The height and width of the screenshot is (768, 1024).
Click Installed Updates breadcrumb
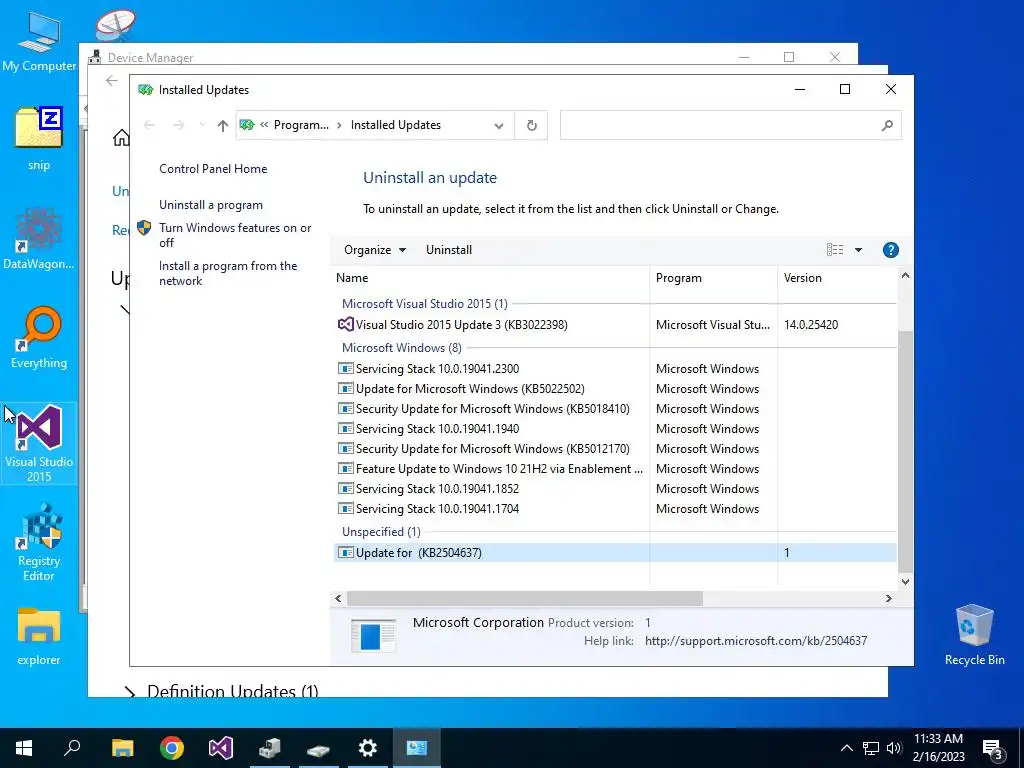click(x=396, y=125)
